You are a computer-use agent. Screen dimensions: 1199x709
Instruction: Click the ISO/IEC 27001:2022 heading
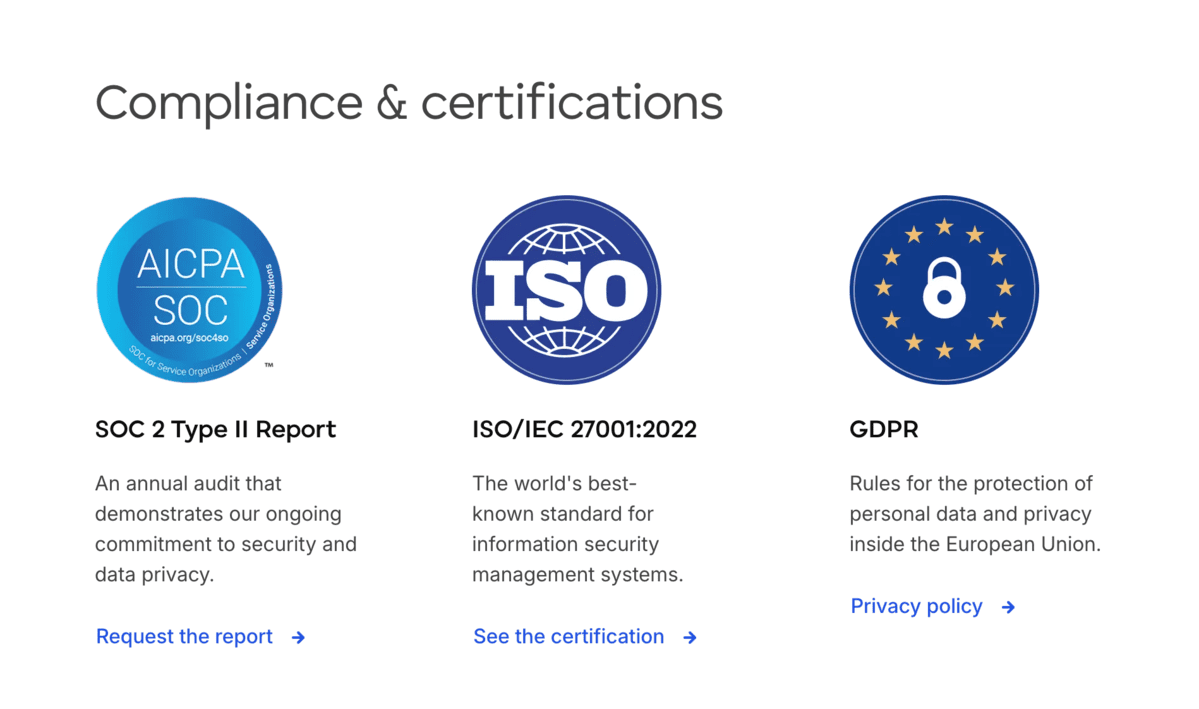point(584,429)
